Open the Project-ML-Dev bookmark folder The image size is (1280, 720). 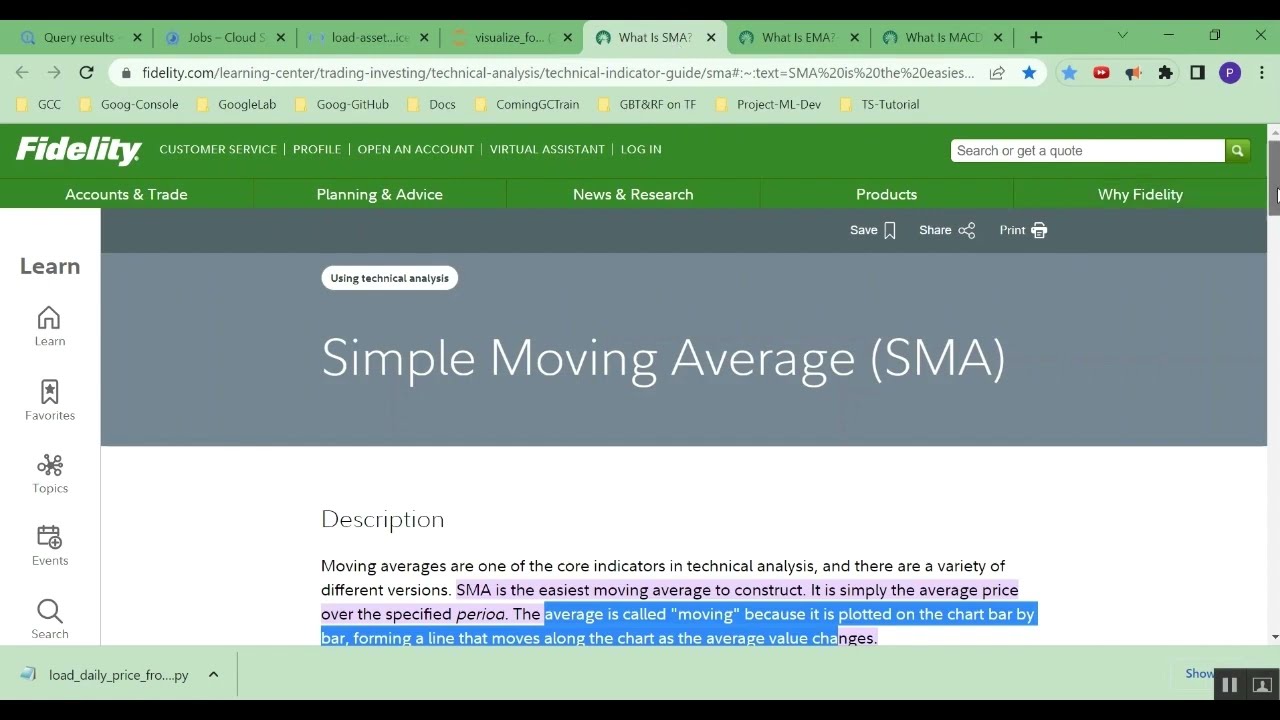pyautogui.click(x=768, y=104)
